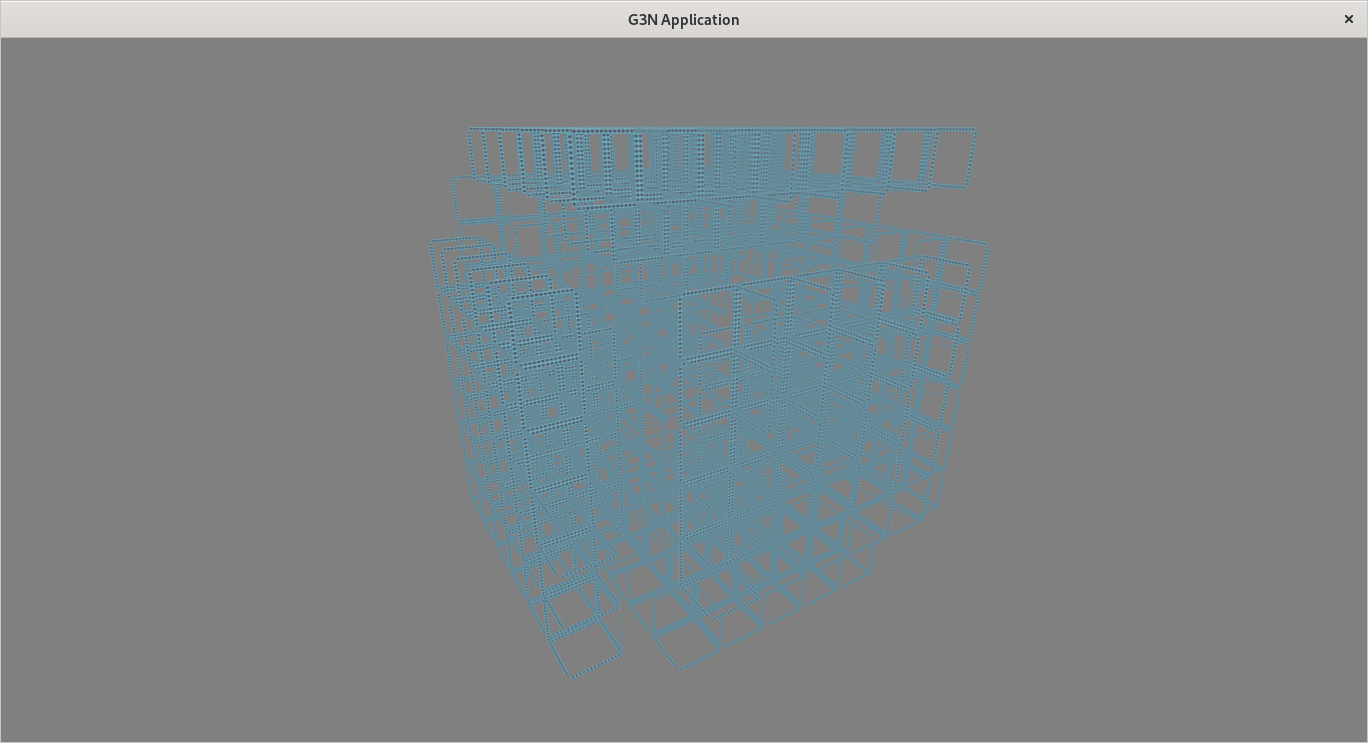This screenshot has height=743, width=1368.
Task: Select the top-left cube in the wireframe's top row
Action: (x=485, y=155)
